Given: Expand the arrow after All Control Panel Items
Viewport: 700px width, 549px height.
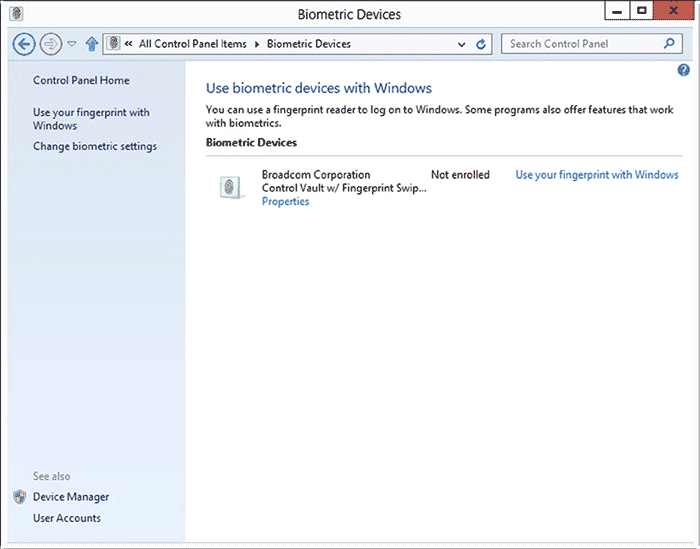Looking at the screenshot, I should (257, 44).
